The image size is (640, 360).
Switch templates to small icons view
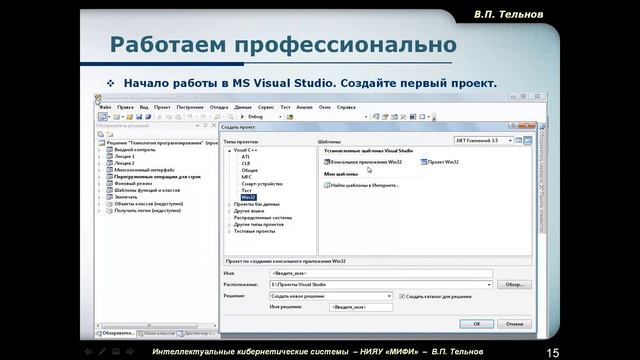[x=528, y=140]
